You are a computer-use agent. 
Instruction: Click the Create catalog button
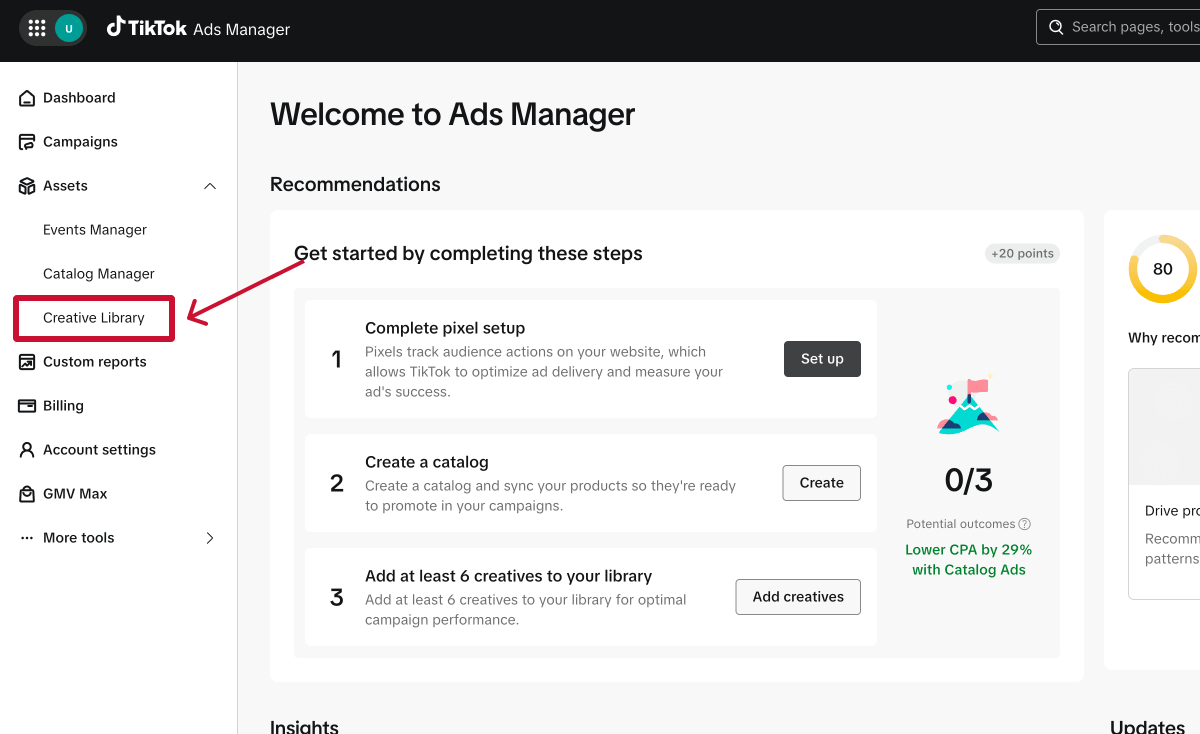822,483
